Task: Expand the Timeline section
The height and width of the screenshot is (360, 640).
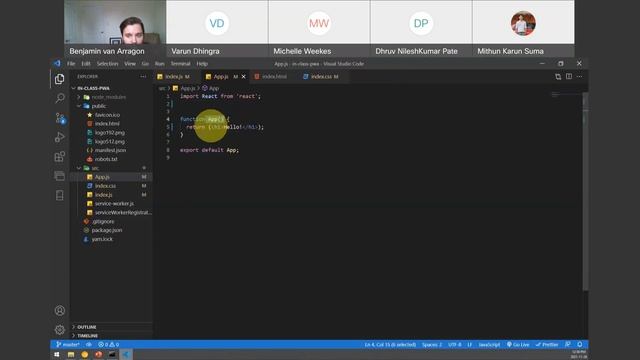Action: coord(87,336)
